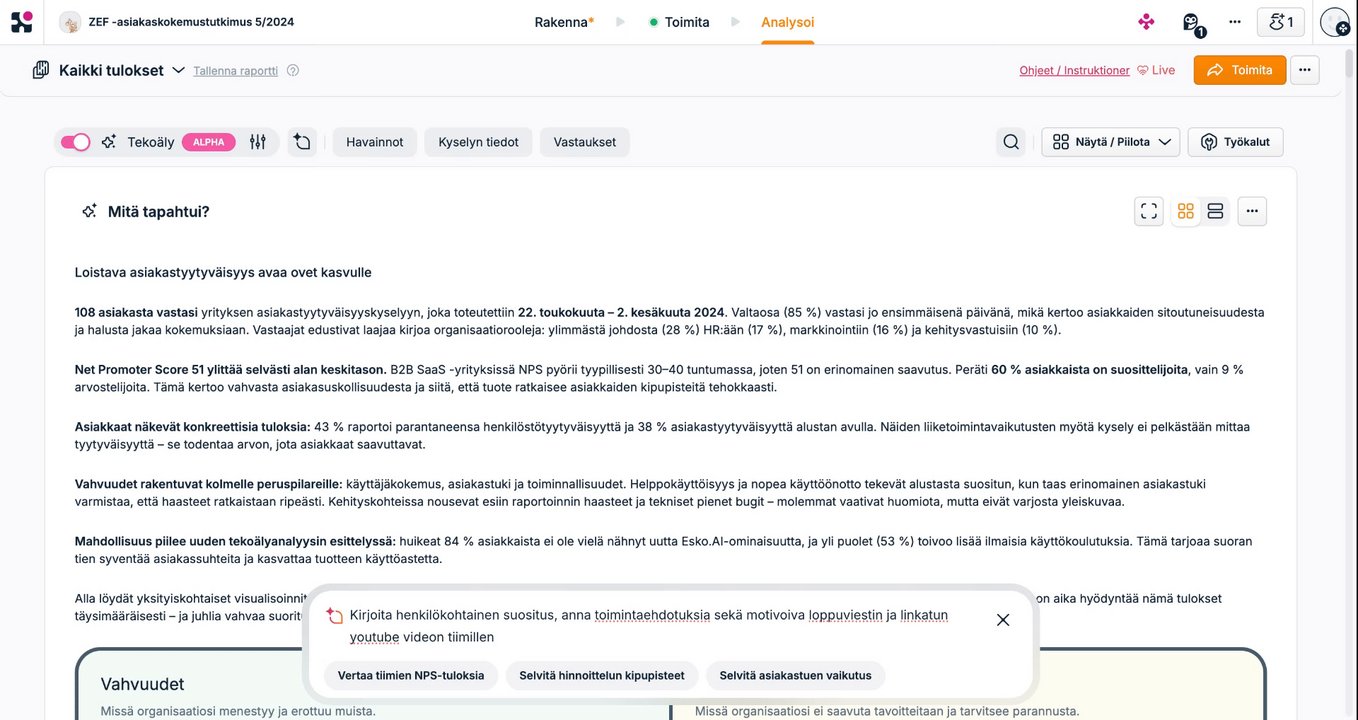This screenshot has height=720, width=1358.
Task: Open Ohjeet / Instruktioner link
Action: 1074,70
